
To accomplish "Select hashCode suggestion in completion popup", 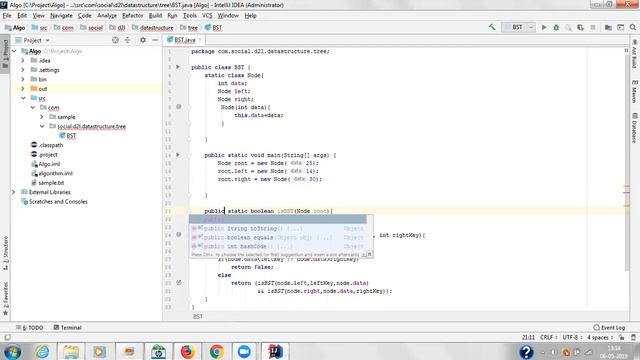I will pyautogui.click(x=279, y=247).
